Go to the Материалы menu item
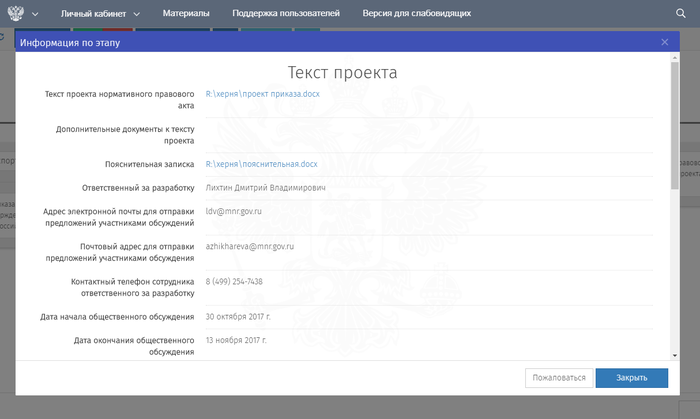The height and width of the screenshot is (419, 700). point(186,14)
